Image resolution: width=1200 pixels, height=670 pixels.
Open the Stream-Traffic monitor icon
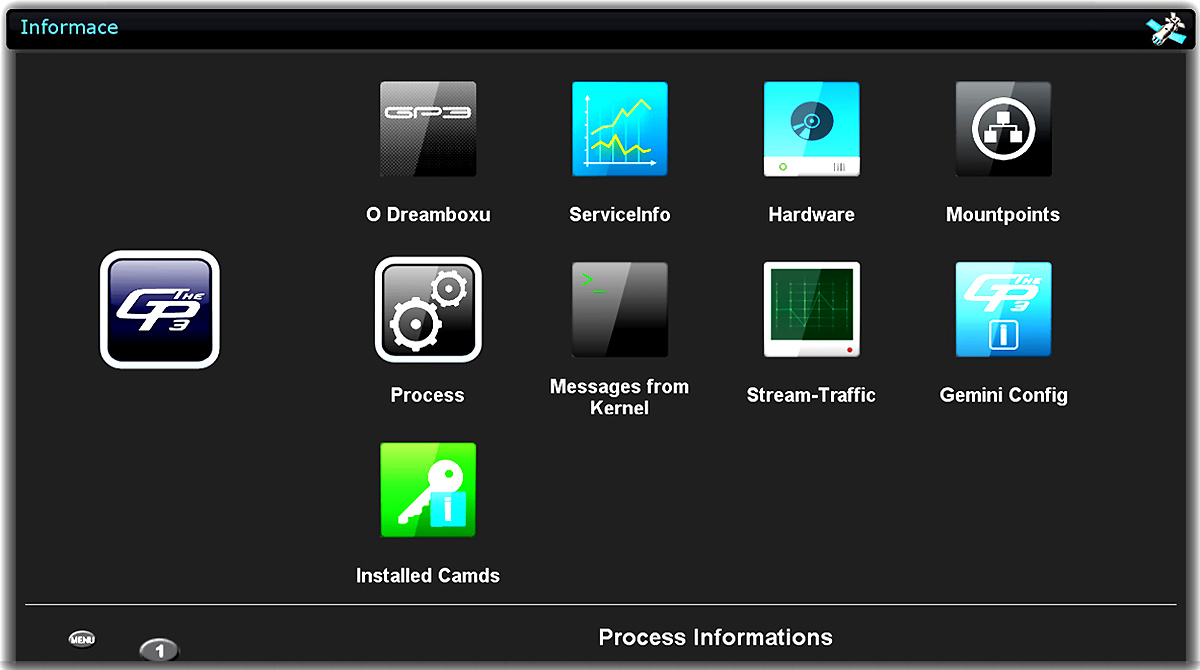(x=812, y=310)
